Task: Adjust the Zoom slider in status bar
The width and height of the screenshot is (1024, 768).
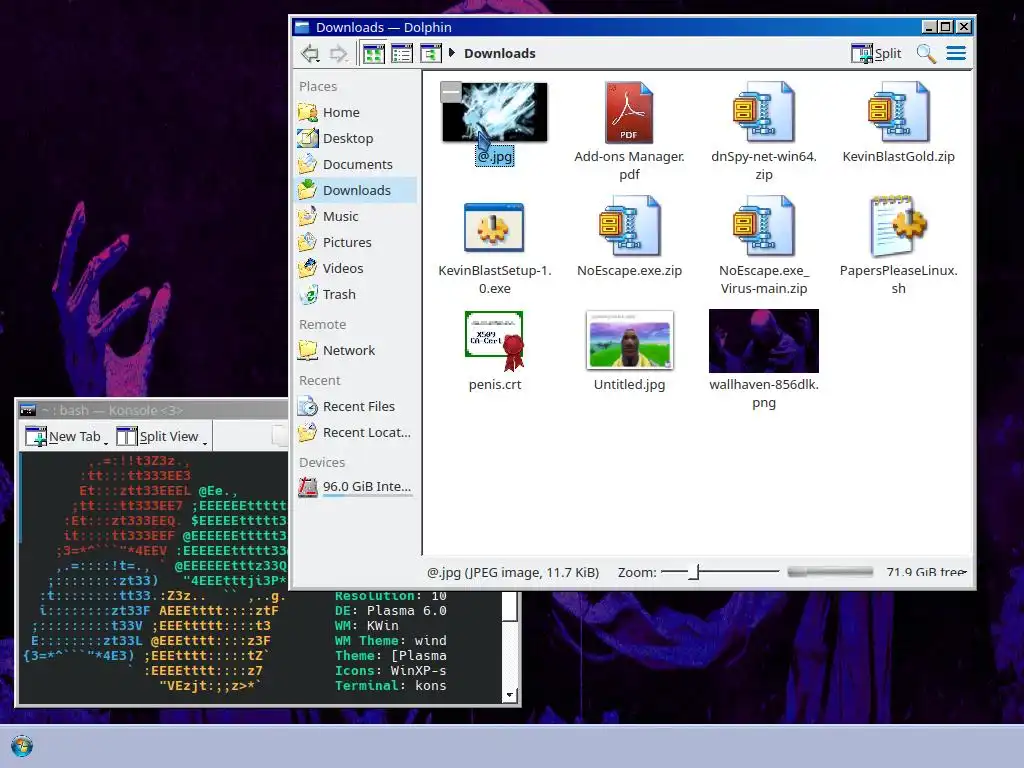Action: (x=720, y=572)
